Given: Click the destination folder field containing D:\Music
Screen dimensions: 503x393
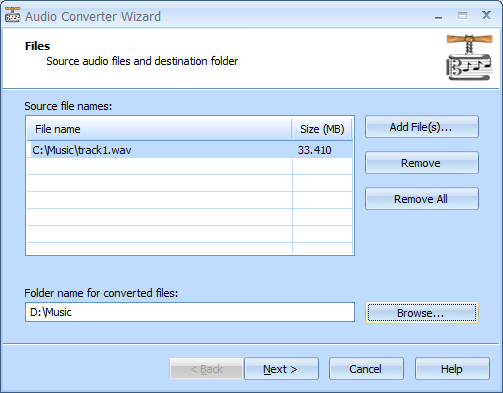Looking at the screenshot, I should tap(190, 312).
